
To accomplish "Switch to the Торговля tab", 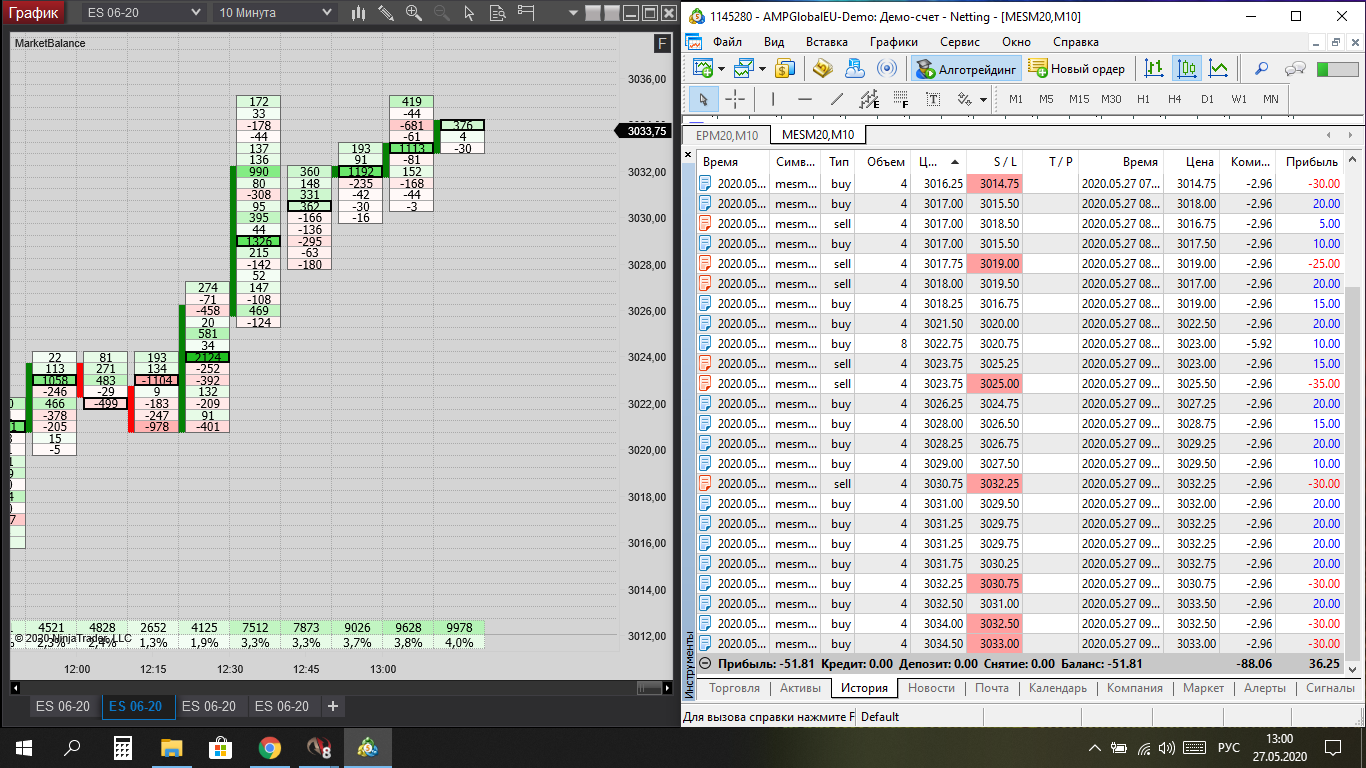I will [734, 688].
